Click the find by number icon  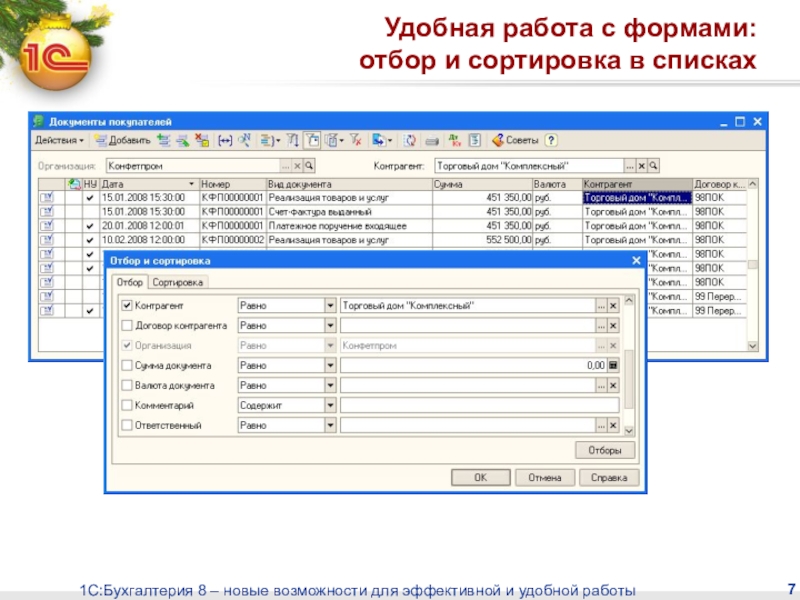(x=244, y=140)
